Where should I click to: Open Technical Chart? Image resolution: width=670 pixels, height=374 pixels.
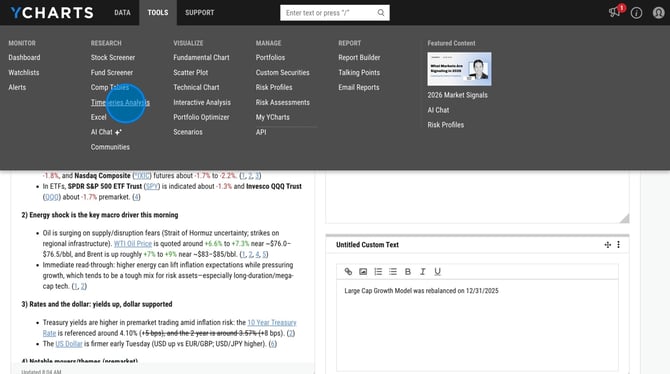[196, 87]
